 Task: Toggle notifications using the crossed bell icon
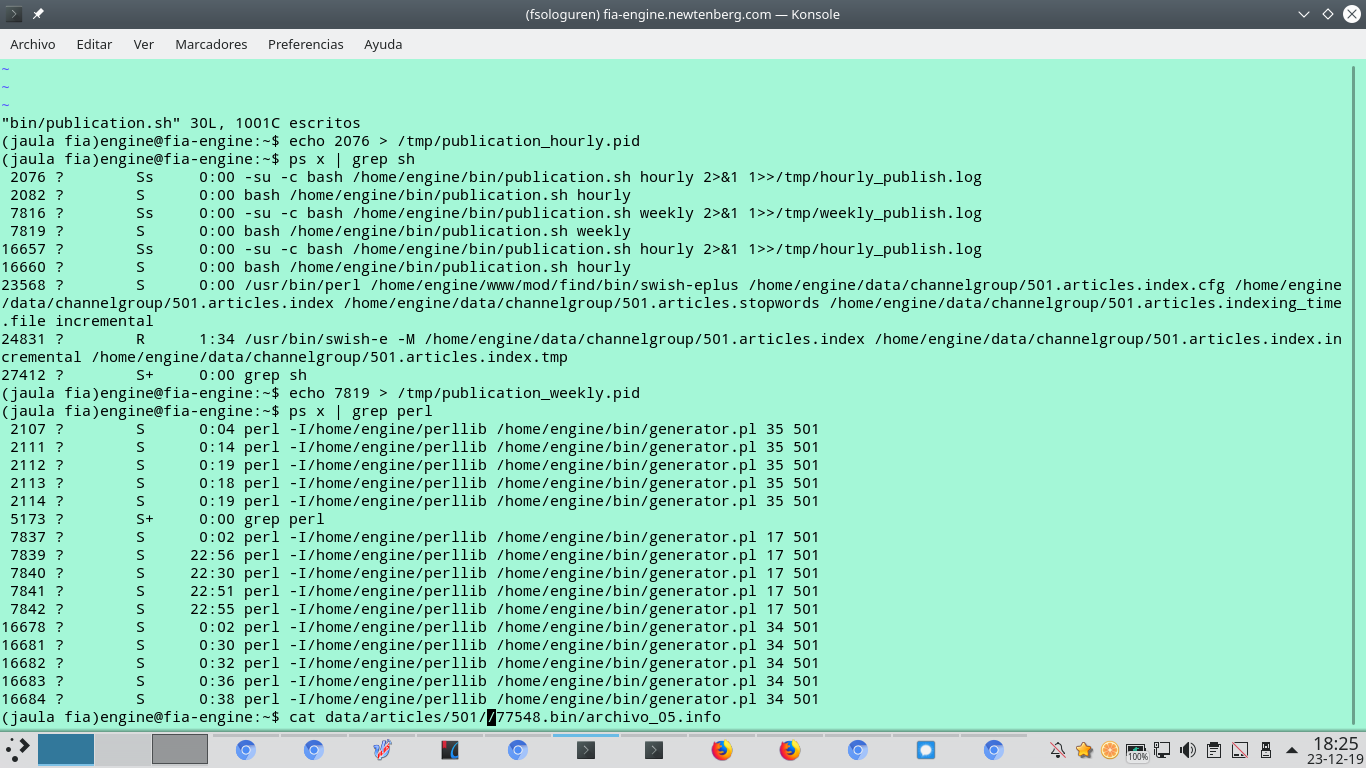point(1058,750)
